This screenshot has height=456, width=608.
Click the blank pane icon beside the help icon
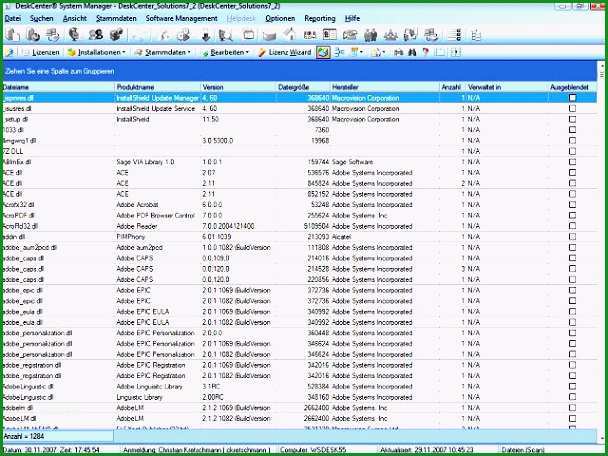440,52
